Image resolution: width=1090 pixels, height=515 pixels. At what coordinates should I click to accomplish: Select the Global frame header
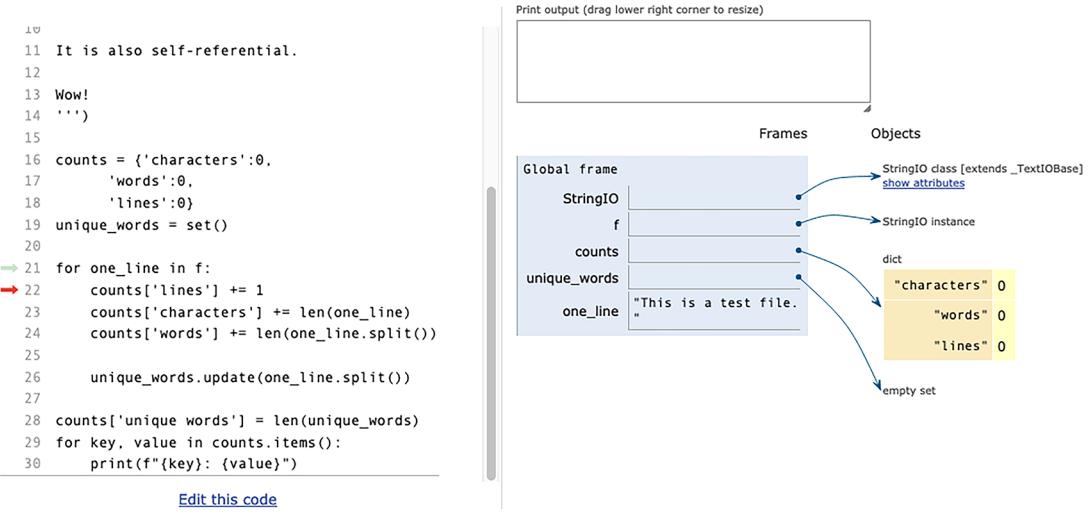(x=570, y=169)
